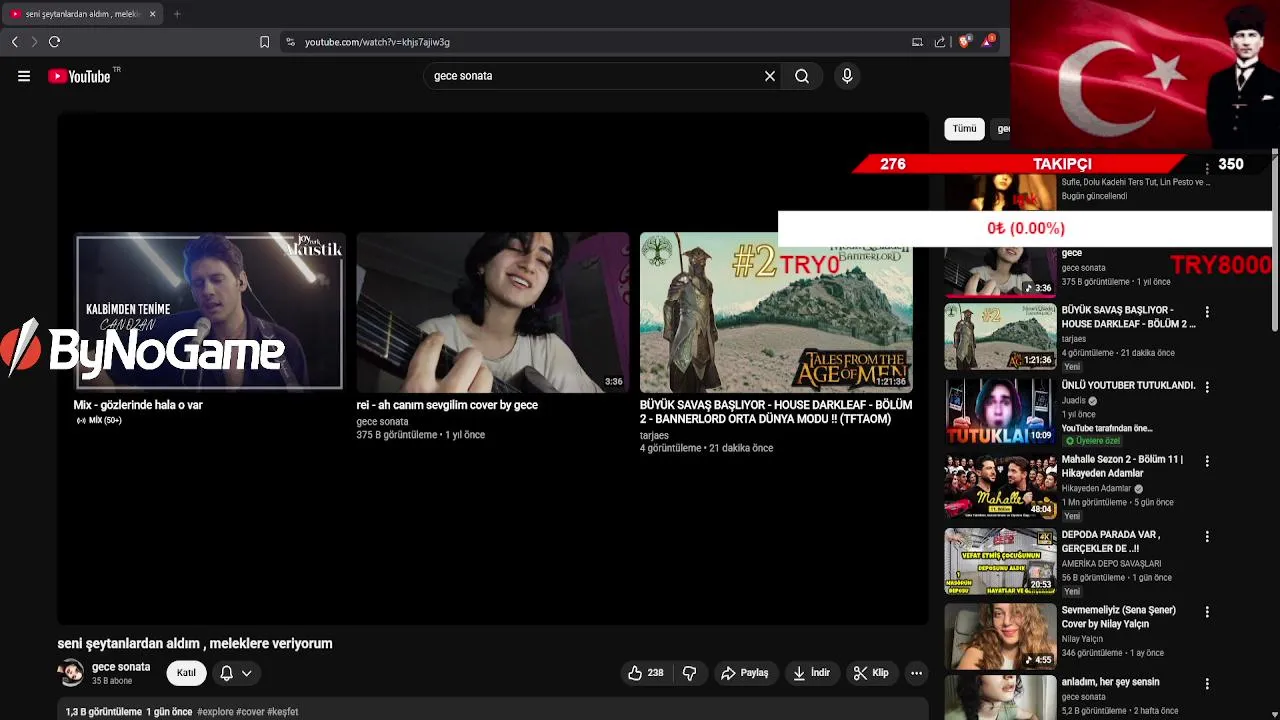
Task: Download the video with İndir button
Action: (x=811, y=673)
